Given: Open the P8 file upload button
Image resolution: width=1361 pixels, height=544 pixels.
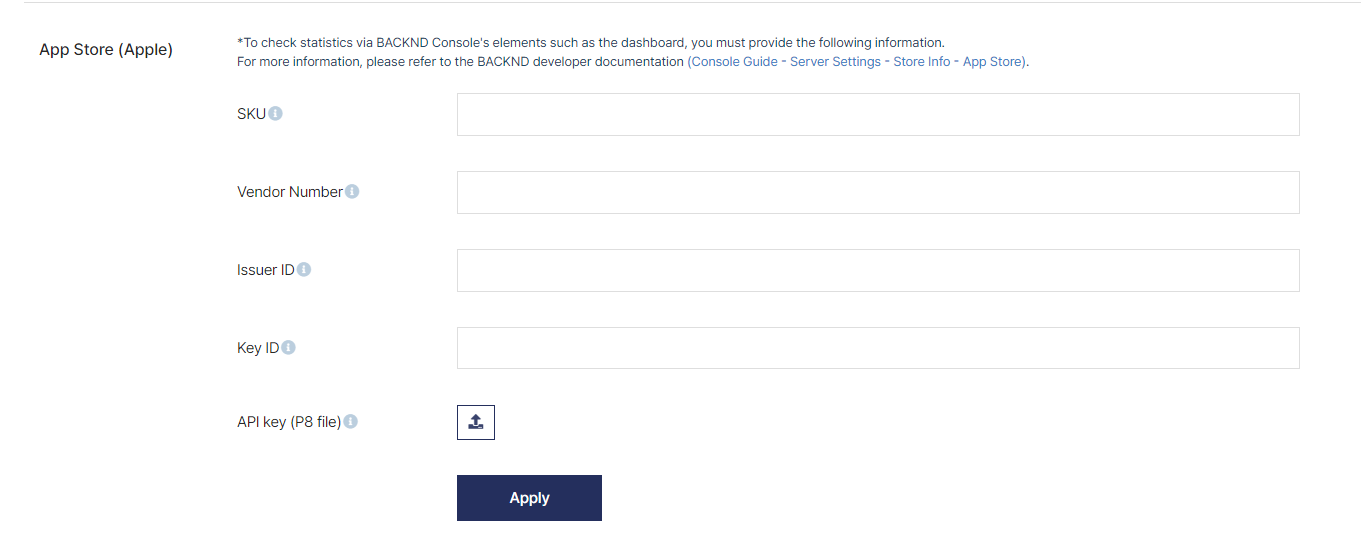Looking at the screenshot, I should (x=476, y=422).
